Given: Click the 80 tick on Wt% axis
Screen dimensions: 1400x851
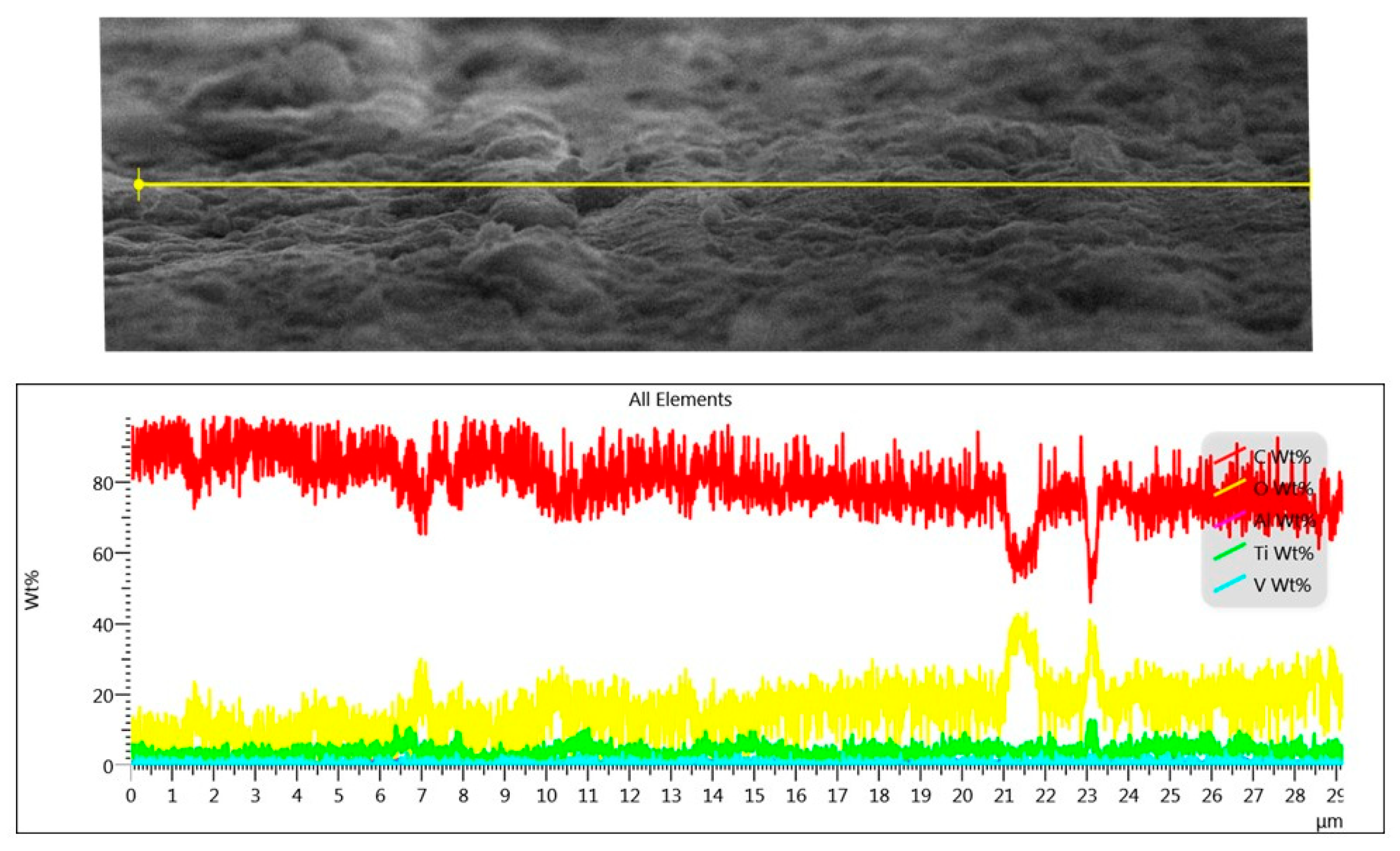Looking at the screenshot, I should pyautogui.click(x=102, y=484).
